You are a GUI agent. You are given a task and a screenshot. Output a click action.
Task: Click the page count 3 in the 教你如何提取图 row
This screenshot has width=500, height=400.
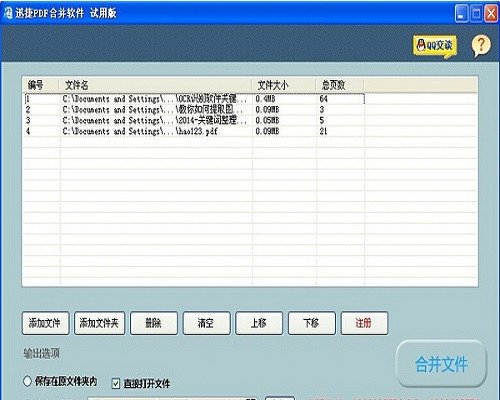(x=322, y=110)
